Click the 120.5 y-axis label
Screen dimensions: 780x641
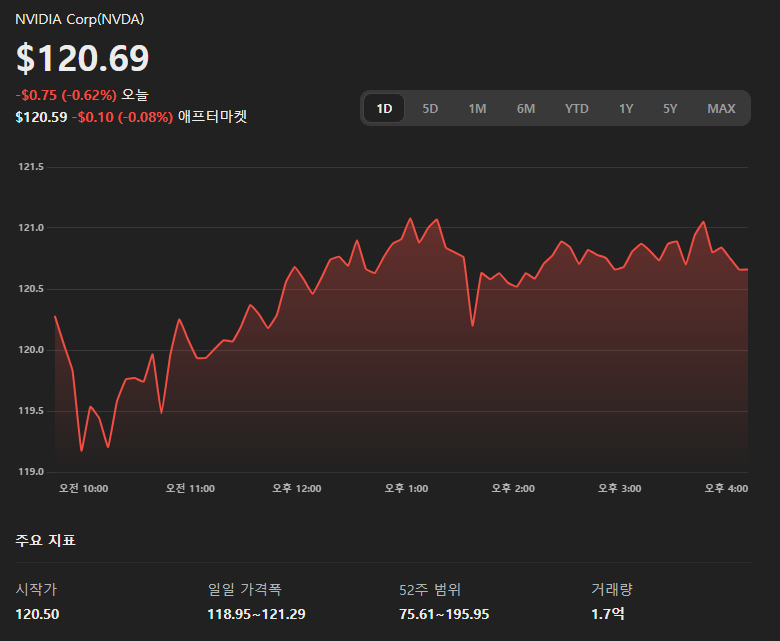(31, 289)
